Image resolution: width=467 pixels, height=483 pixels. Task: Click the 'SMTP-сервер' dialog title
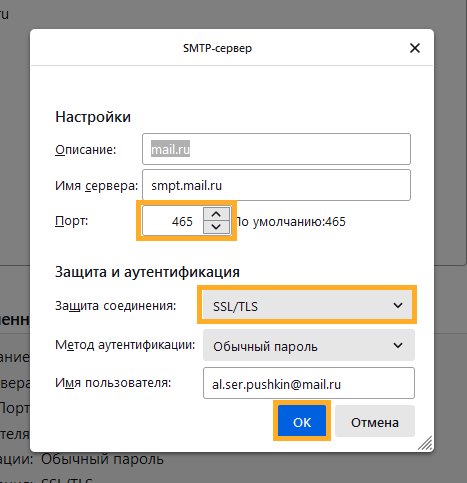(x=217, y=48)
